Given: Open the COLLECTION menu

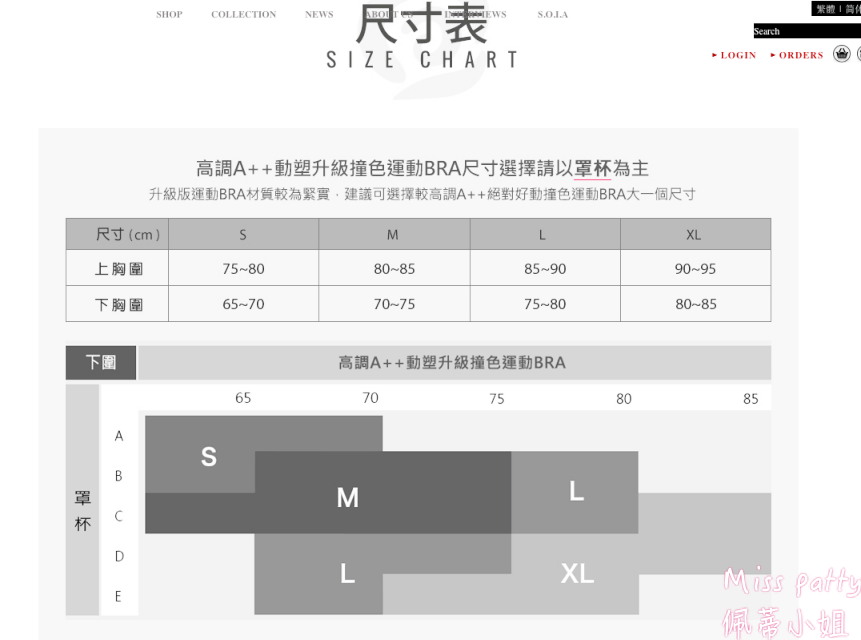Looking at the screenshot, I should [243, 14].
